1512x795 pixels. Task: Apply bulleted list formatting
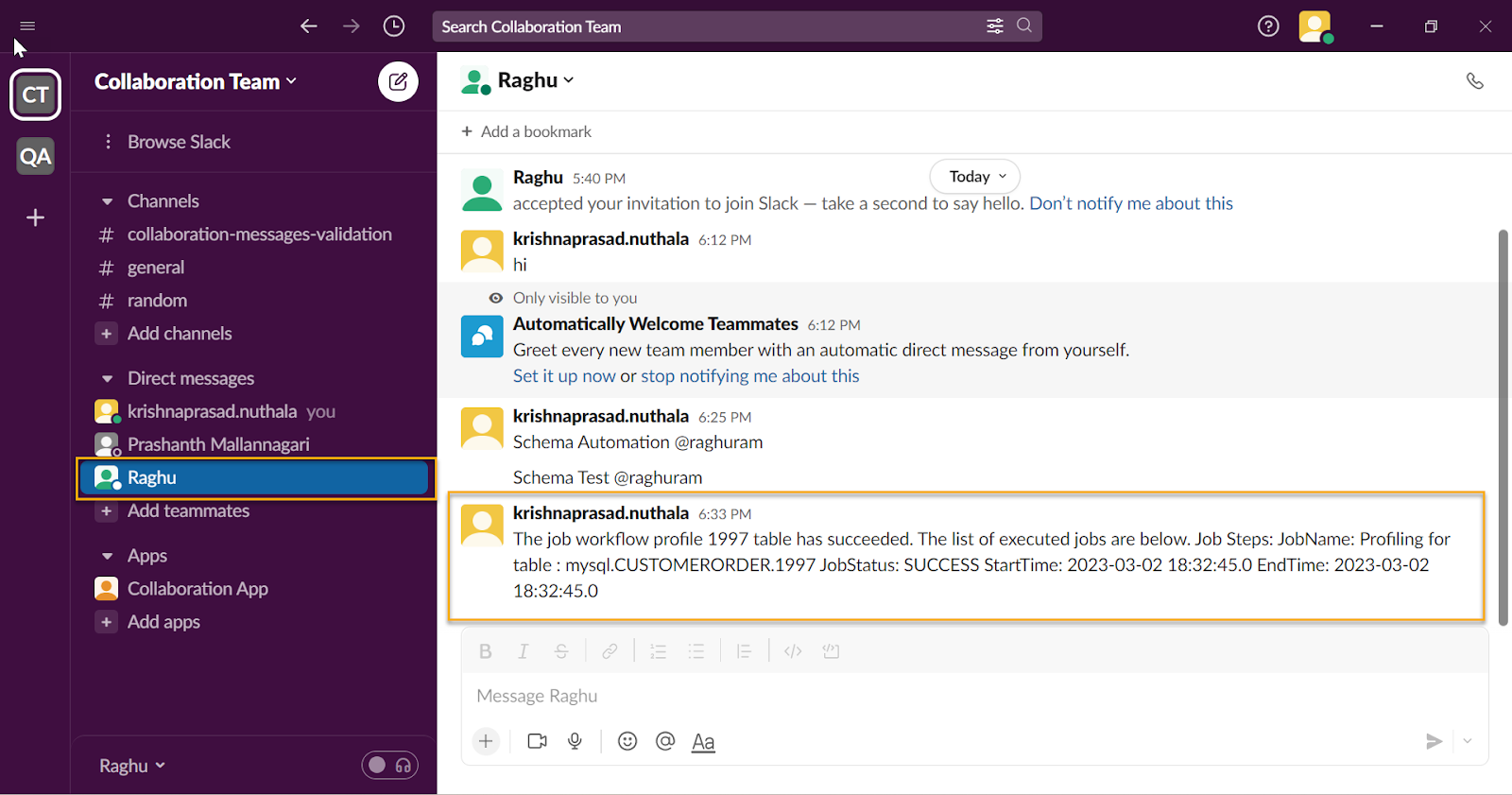[696, 651]
